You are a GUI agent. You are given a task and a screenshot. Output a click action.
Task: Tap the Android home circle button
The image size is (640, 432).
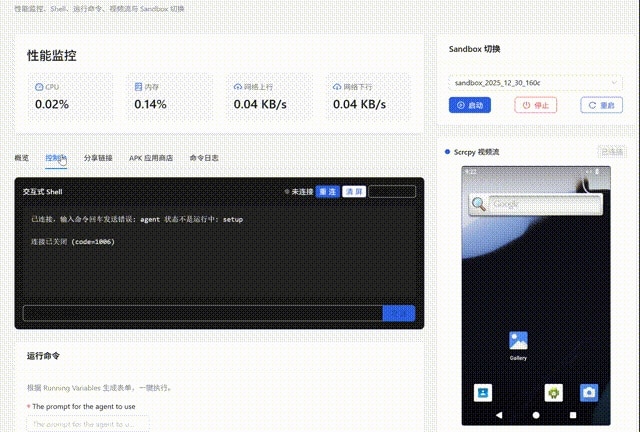pyautogui.click(x=536, y=415)
